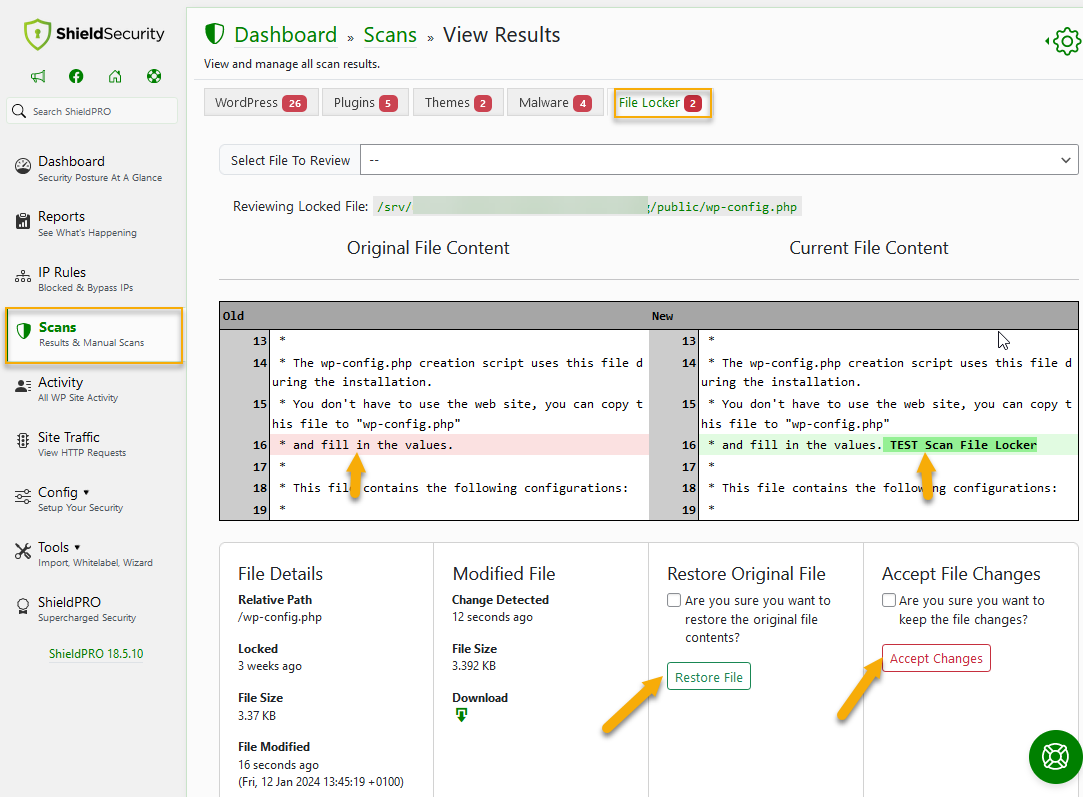Click the Reports clipboard icon

pyautogui.click(x=23, y=221)
